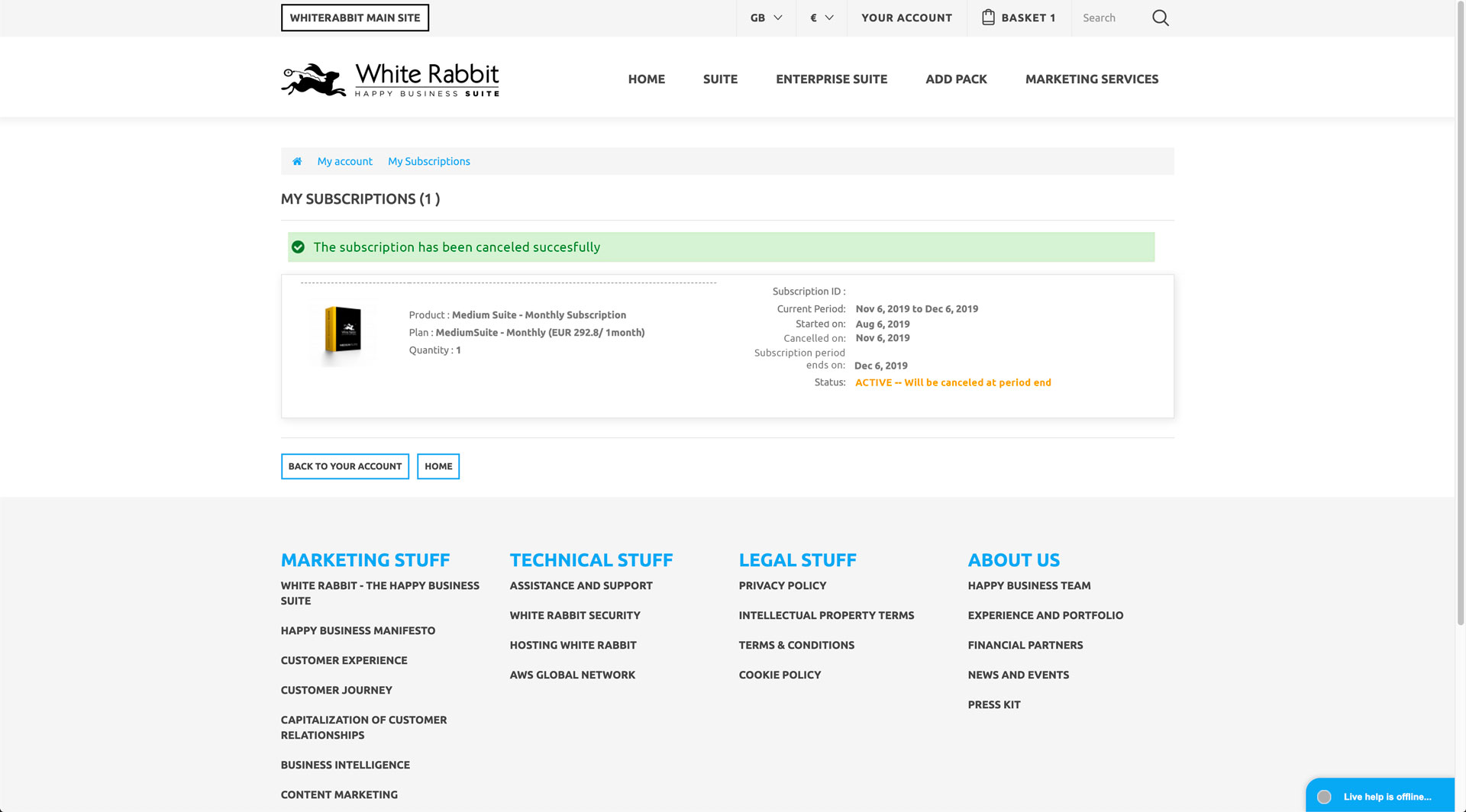Open ASSISTANCE AND SUPPORT link
This screenshot has width=1466, height=812.
coord(581,585)
